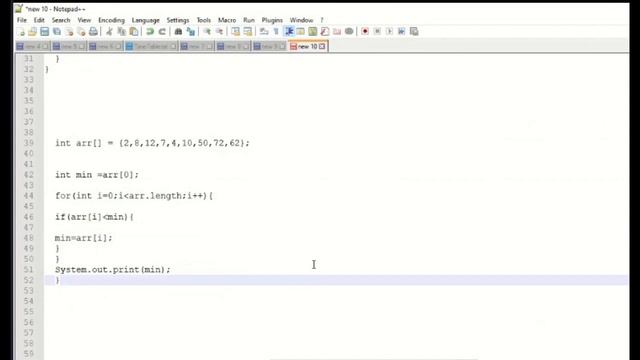The height and width of the screenshot is (360, 640).
Task: Cut selection with the scissors icon
Action: [x=109, y=31]
